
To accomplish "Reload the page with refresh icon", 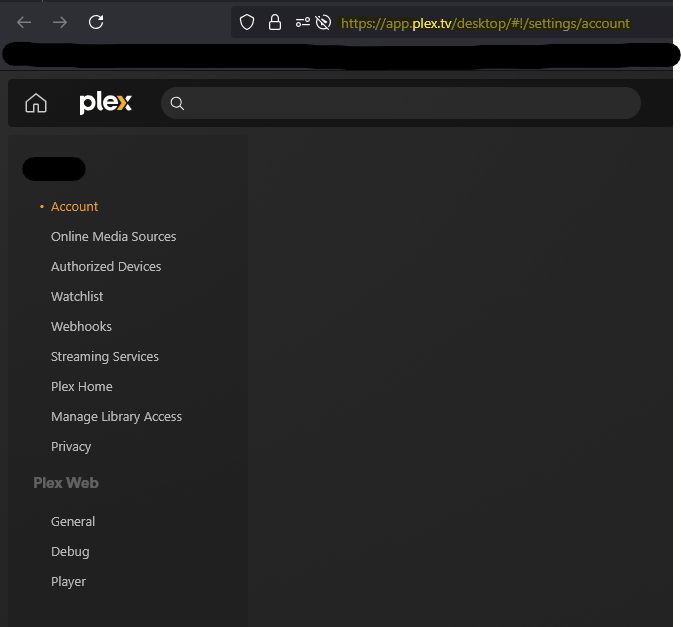I will pyautogui.click(x=96, y=22).
